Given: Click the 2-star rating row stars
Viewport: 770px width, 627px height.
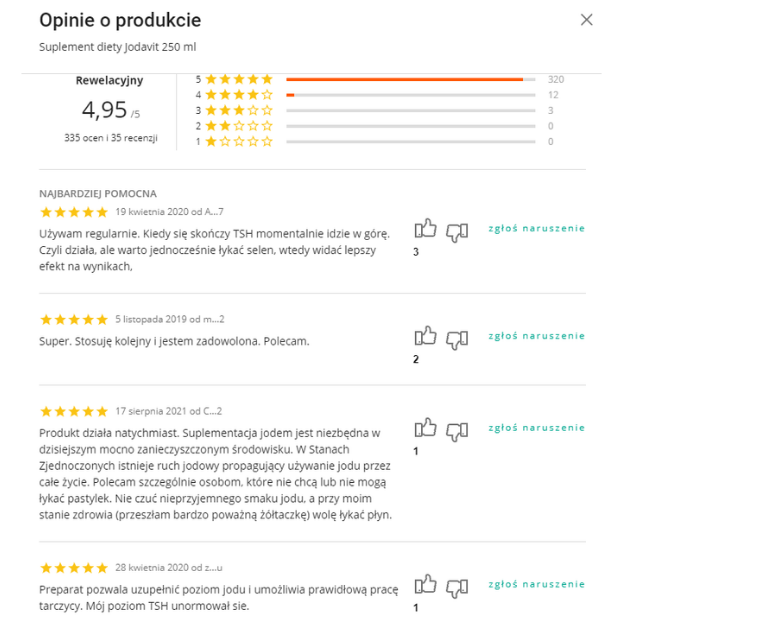Looking at the screenshot, I should pyautogui.click(x=239, y=126).
